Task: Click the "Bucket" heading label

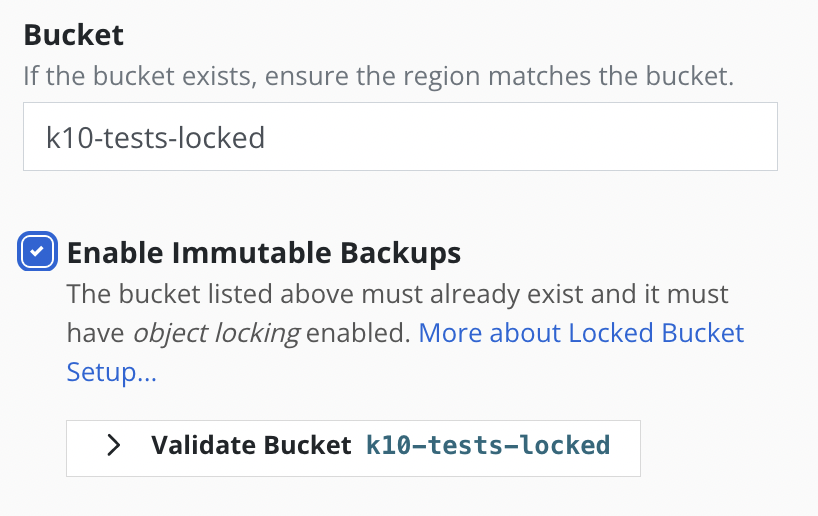Action: [73, 36]
